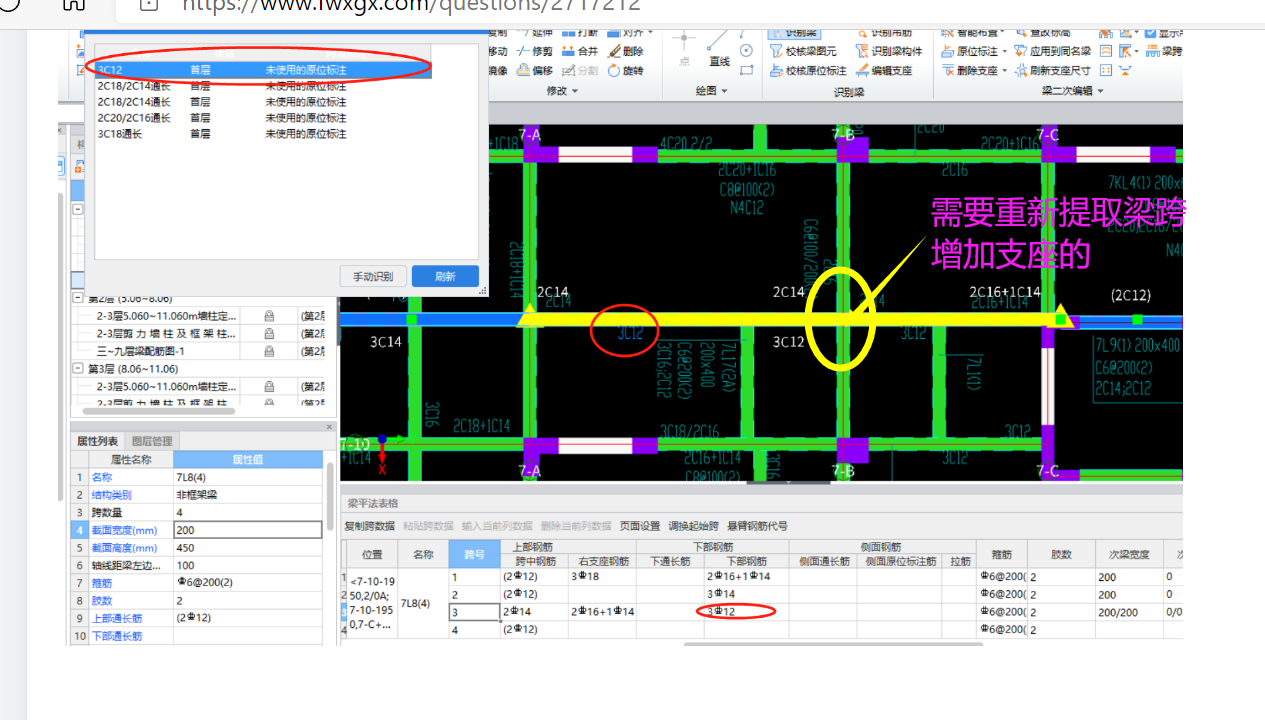
Task: Close the property panel with X
Action: 329,427
